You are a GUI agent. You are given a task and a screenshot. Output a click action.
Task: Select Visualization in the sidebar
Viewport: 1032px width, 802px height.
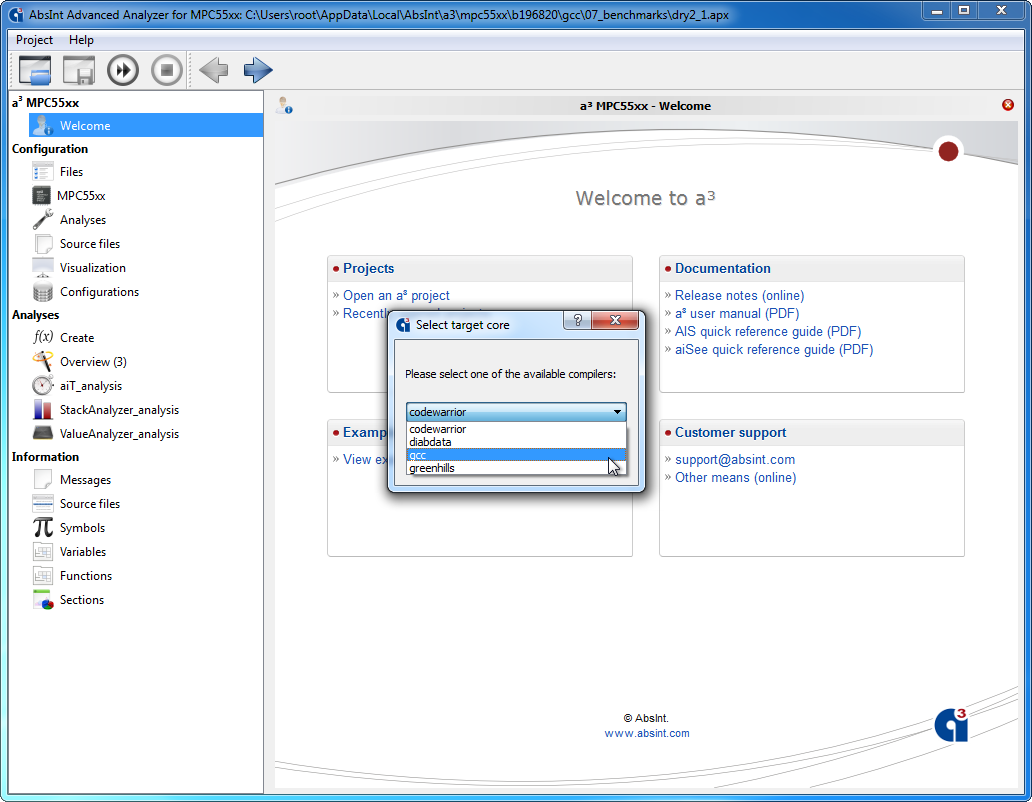click(93, 268)
